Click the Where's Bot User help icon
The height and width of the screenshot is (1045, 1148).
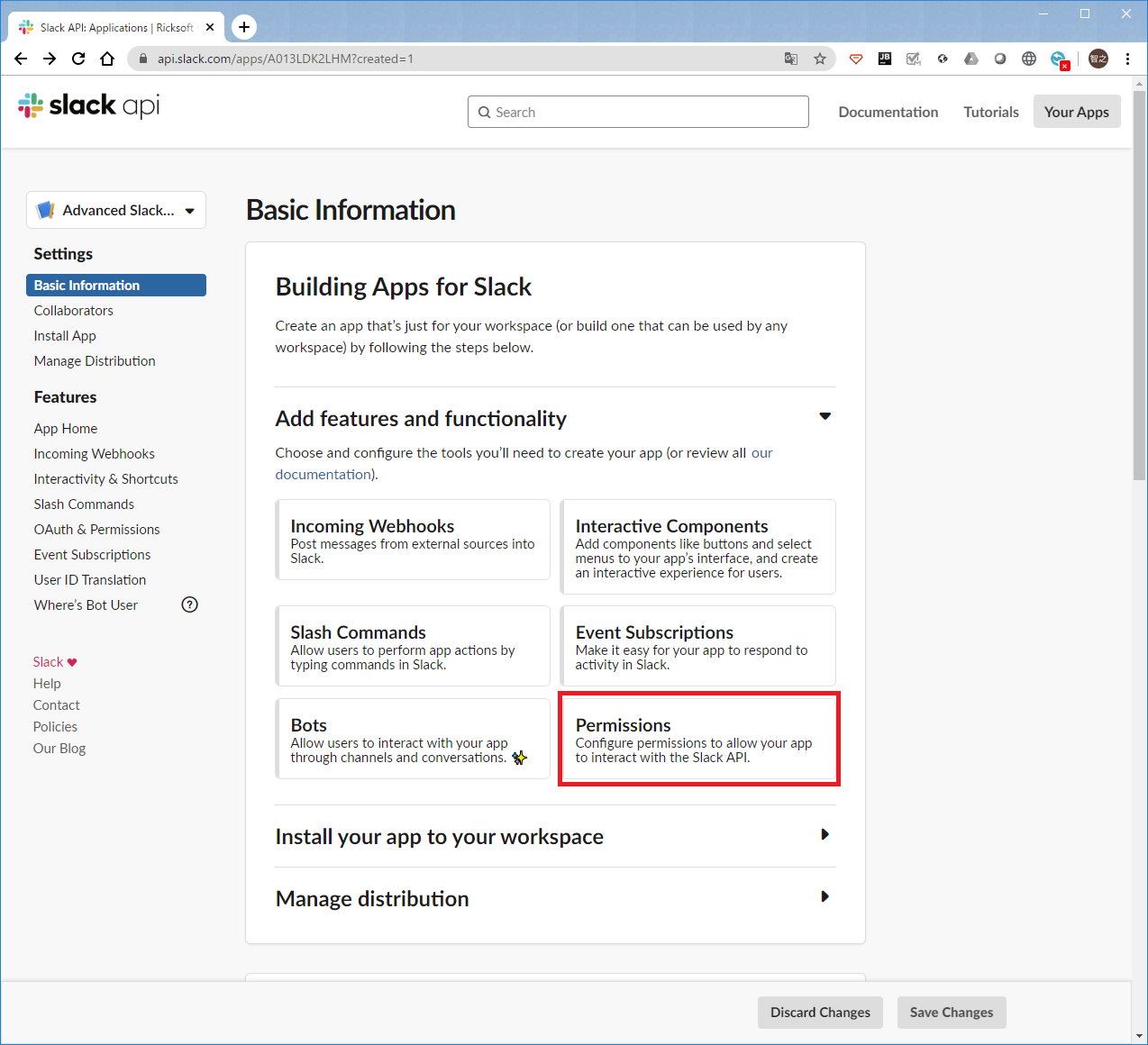[x=189, y=604]
